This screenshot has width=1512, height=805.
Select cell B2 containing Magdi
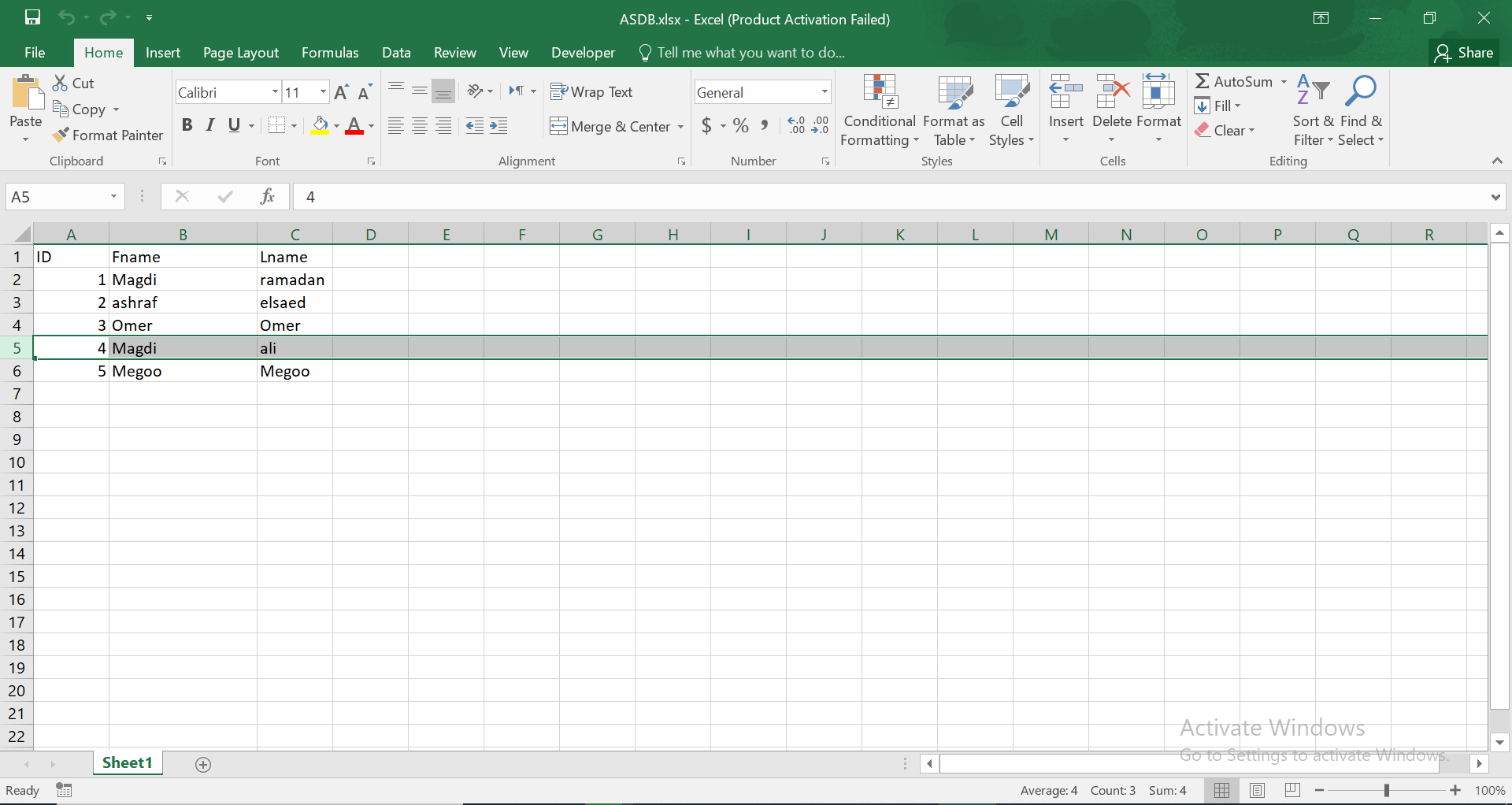pyautogui.click(x=183, y=280)
